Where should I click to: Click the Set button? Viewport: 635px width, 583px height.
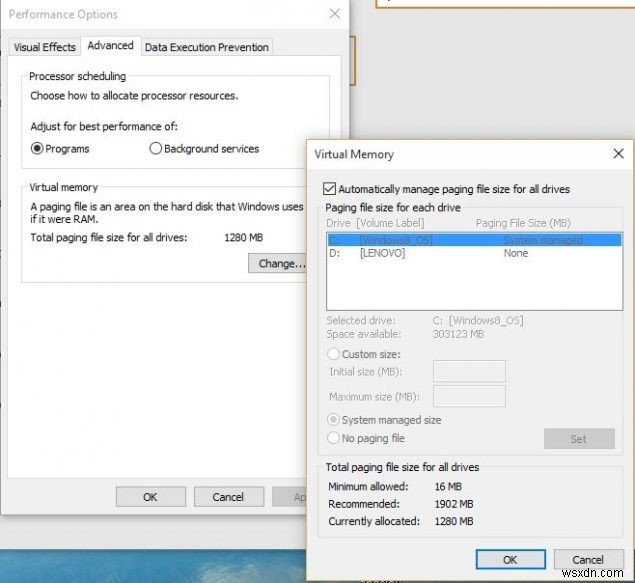[x=579, y=439]
